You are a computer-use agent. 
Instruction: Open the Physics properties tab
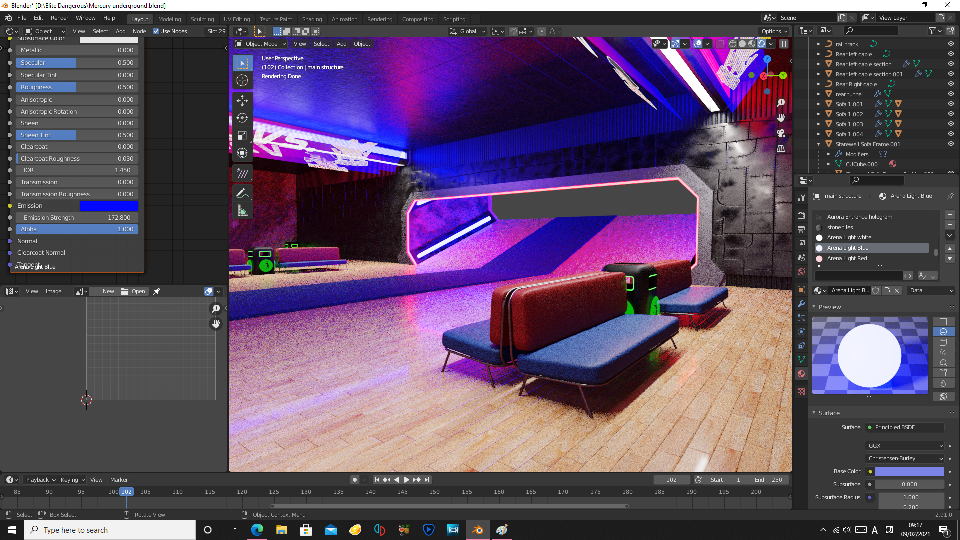[801, 332]
